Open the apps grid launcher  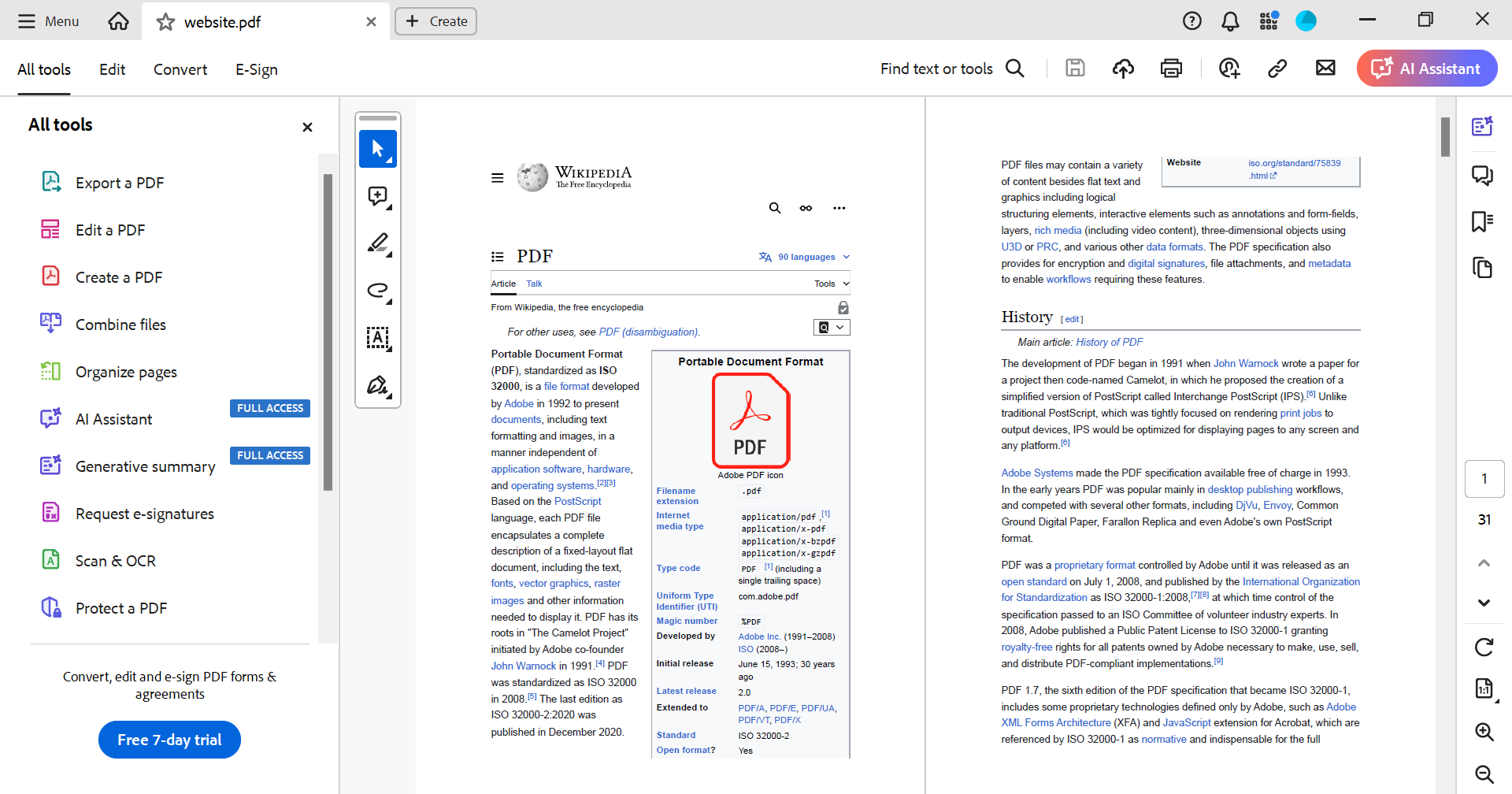(x=1268, y=21)
